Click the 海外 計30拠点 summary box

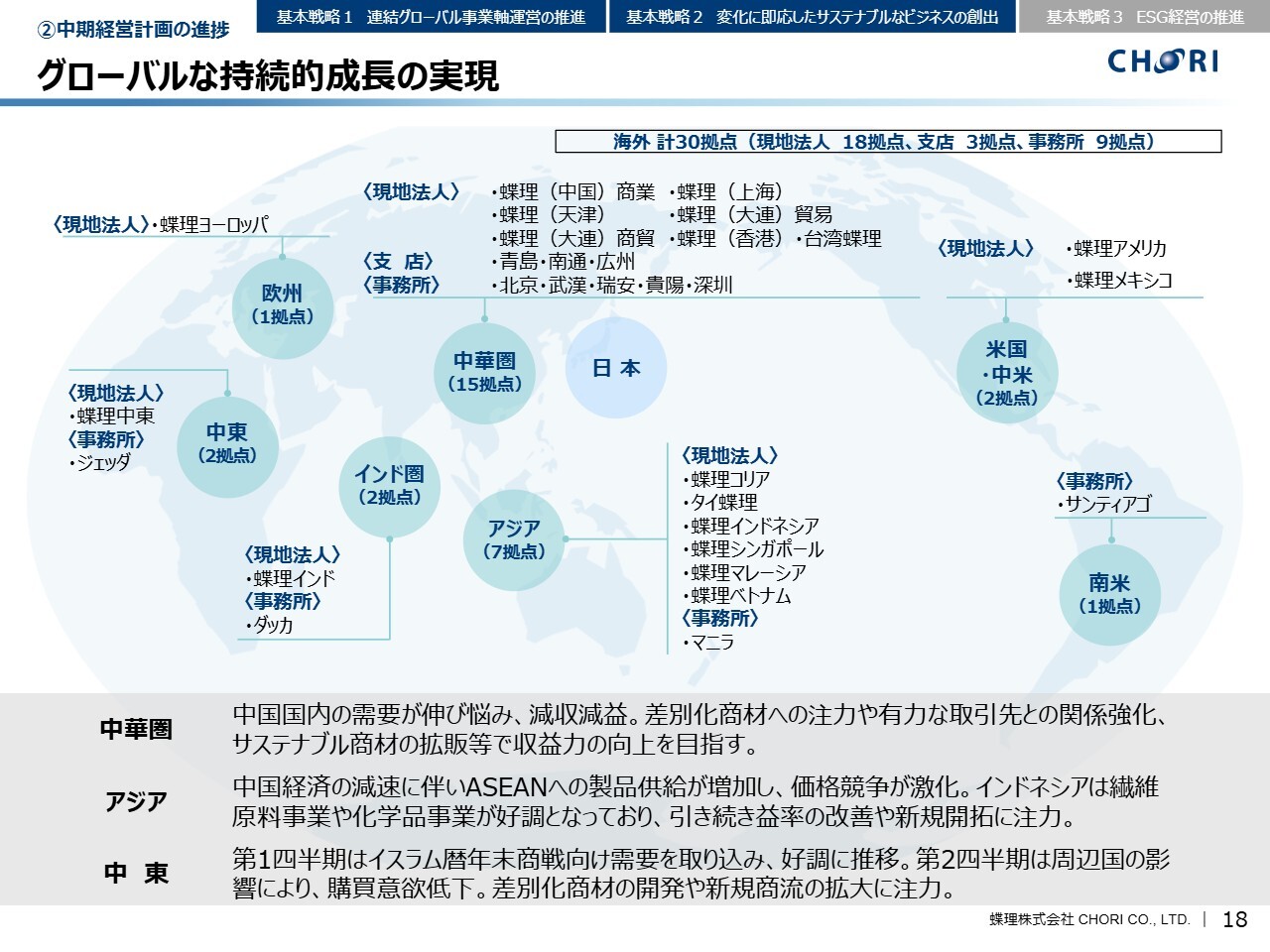point(887,142)
